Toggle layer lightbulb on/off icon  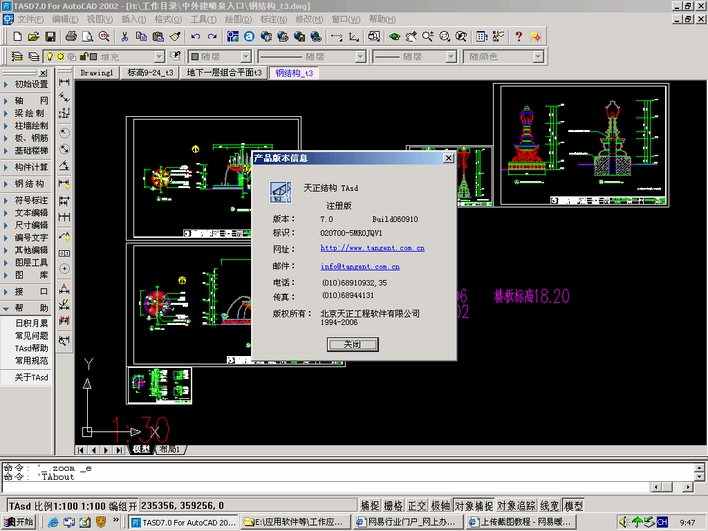click(50, 56)
